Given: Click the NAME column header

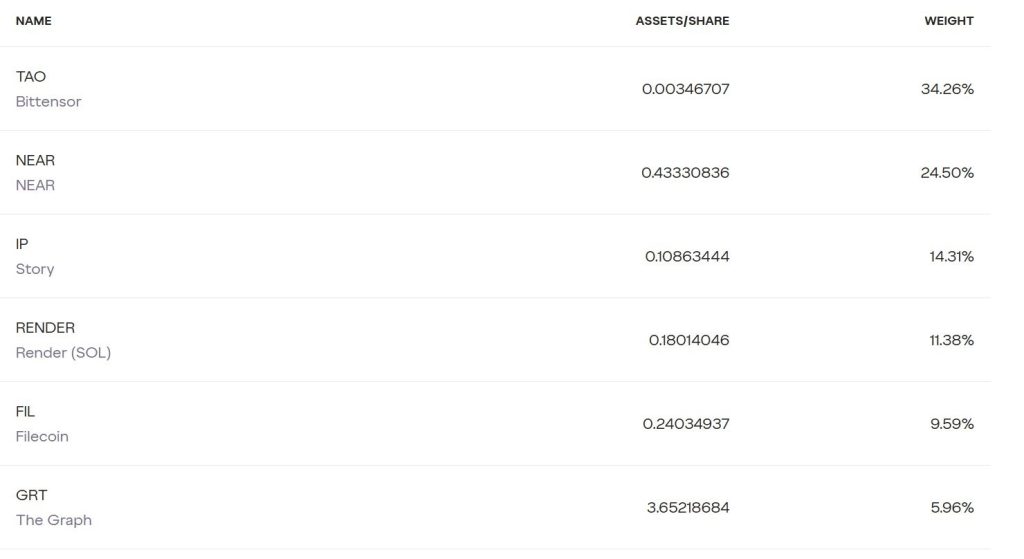Looking at the screenshot, I should (x=34, y=21).
